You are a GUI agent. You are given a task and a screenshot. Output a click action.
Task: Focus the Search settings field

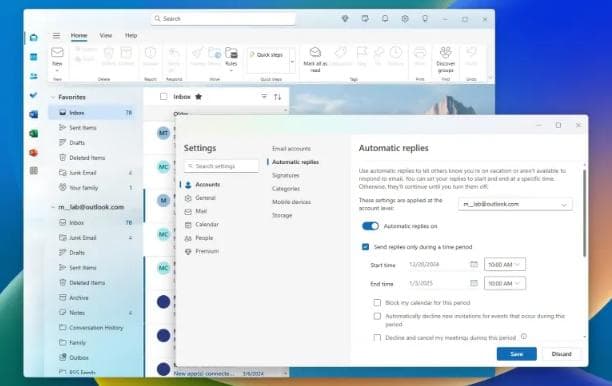click(x=221, y=166)
